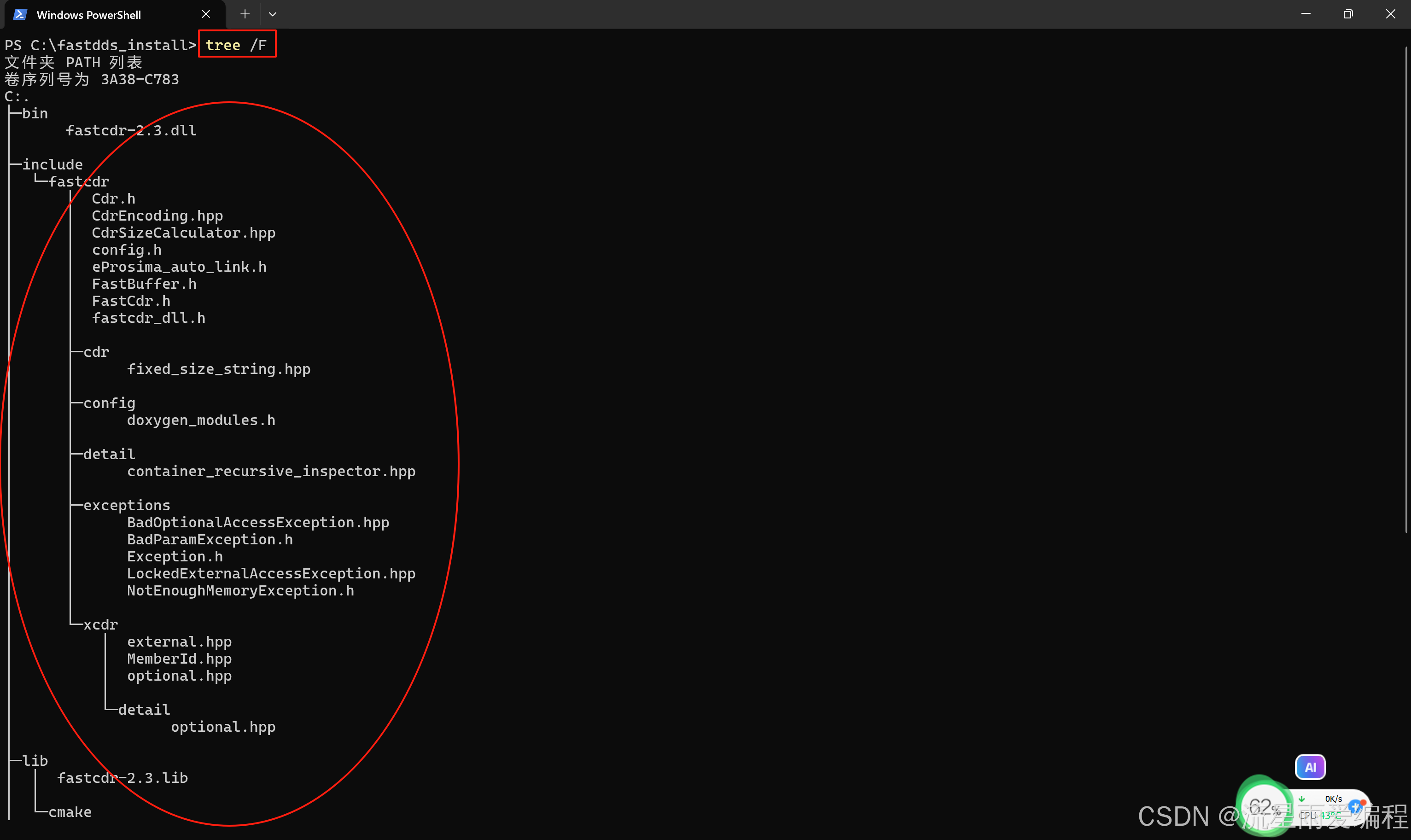Click the fastcdr-2.3.dll file name
Image resolution: width=1411 pixels, height=840 pixels.
click(131, 131)
